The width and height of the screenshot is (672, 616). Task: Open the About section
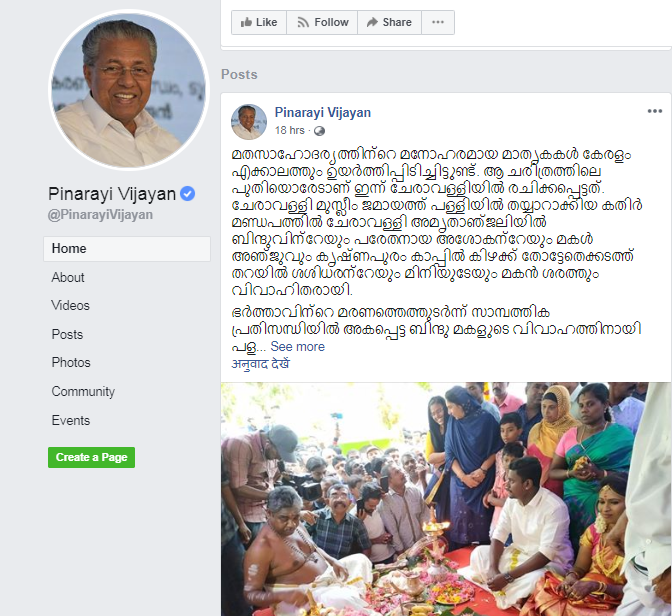pos(68,277)
